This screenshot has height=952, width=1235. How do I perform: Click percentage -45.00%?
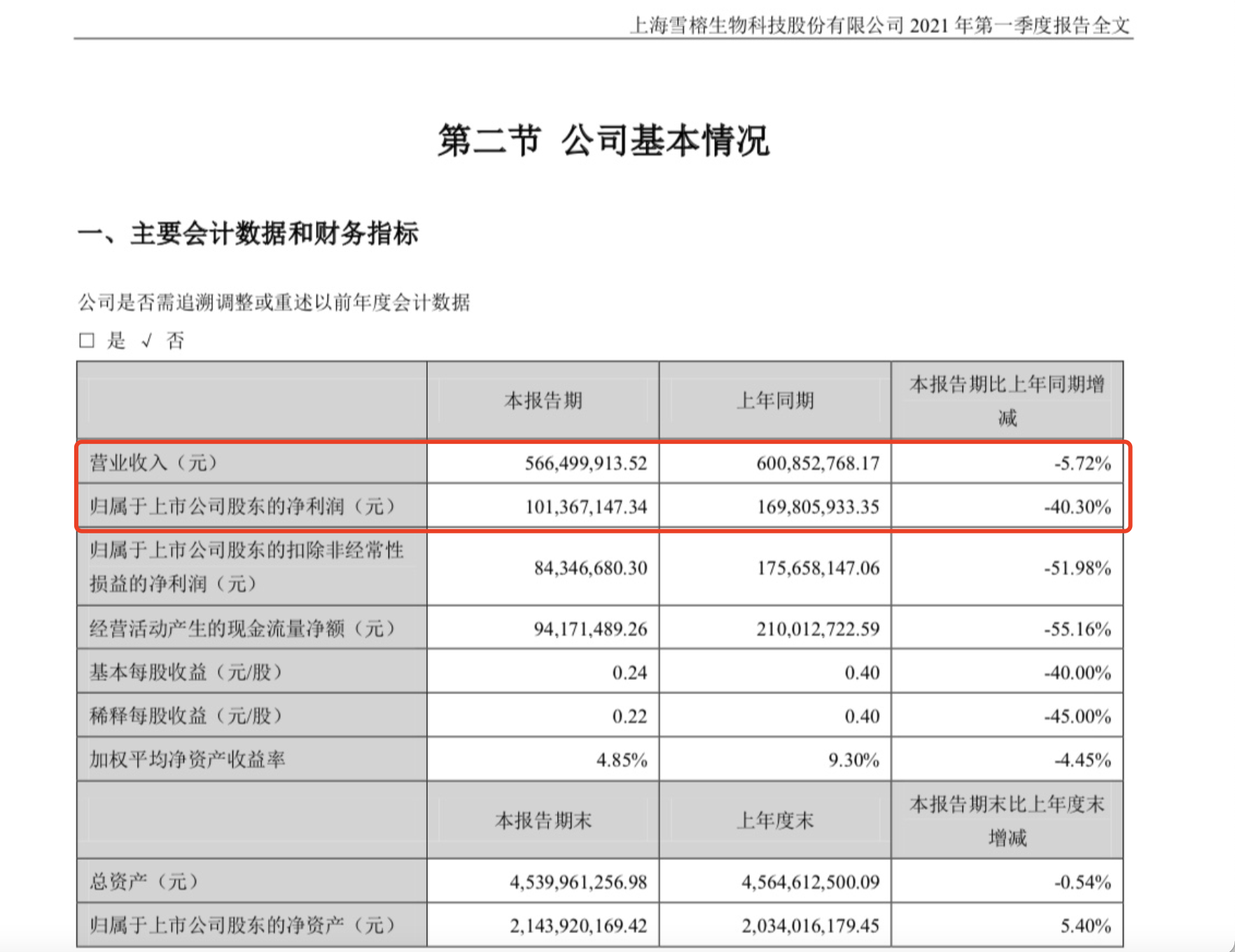point(1077,716)
